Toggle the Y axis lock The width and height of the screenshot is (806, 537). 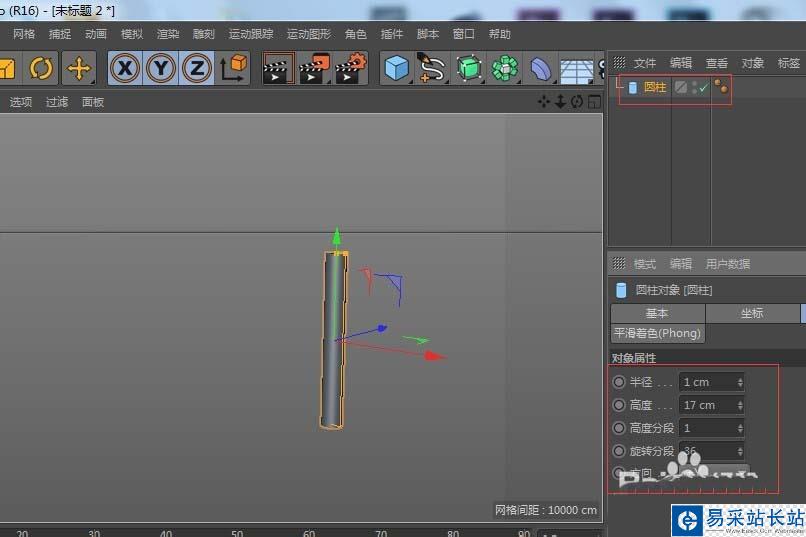(x=161, y=68)
